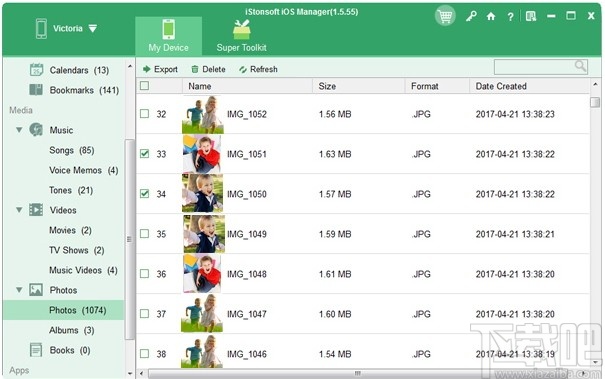Click the Export button label

166,69
